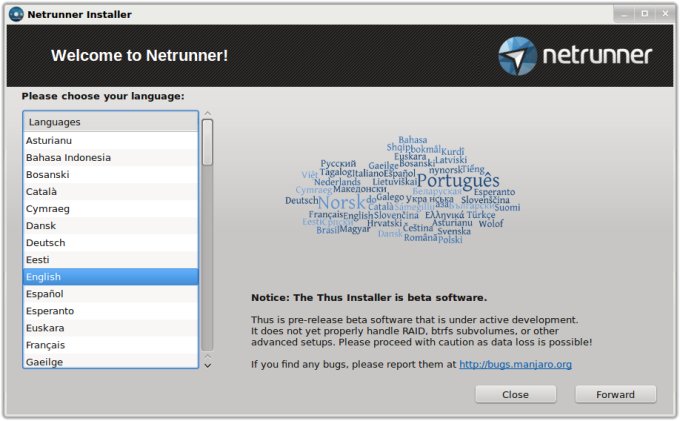Choose Bosanski in the language list
This screenshot has height=421, width=680.
[x=111, y=174]
